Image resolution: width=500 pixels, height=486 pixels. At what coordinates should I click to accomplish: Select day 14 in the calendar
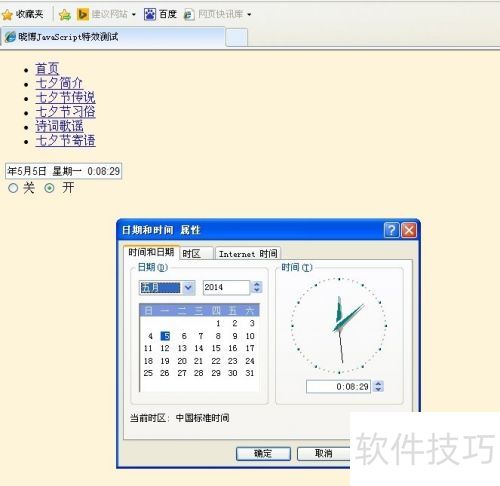199,348
